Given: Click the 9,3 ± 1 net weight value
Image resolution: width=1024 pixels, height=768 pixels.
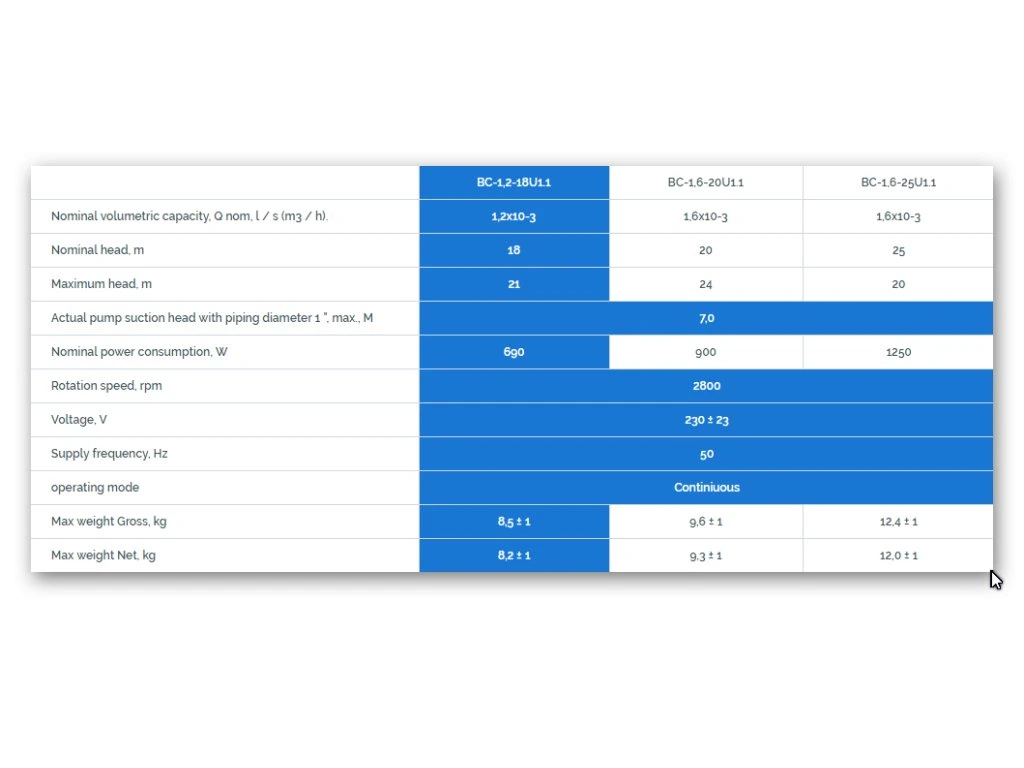Looking at the screenshot, I should [705, 556].
